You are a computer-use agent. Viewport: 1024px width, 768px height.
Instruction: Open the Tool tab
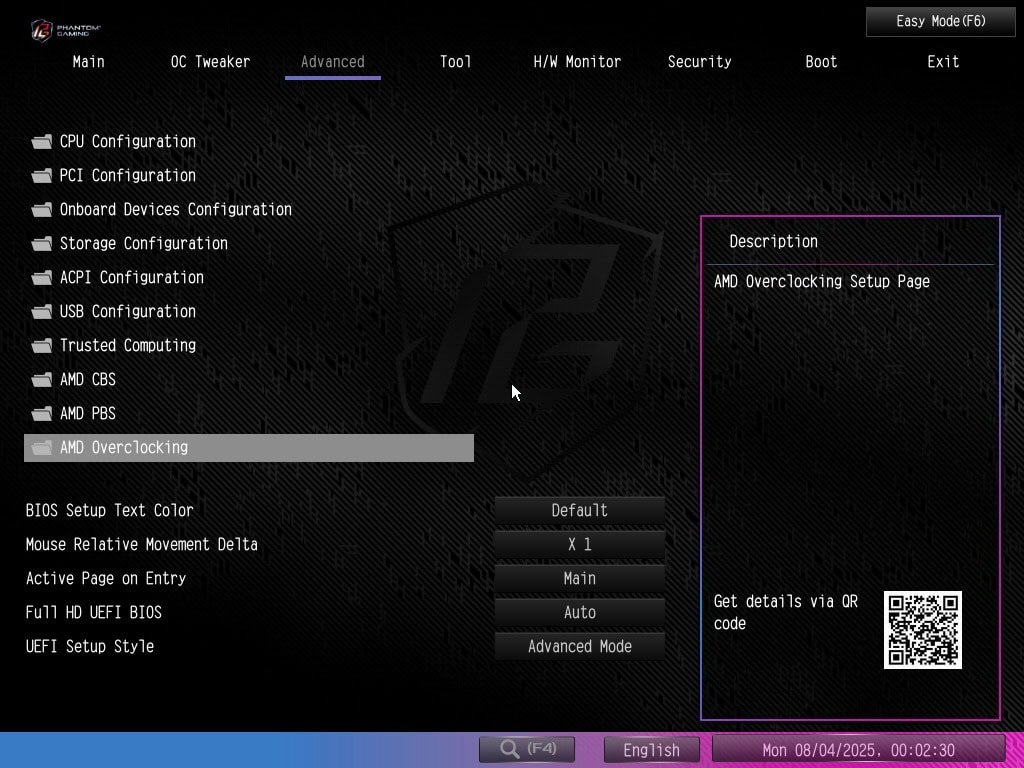tap(455, 62)
